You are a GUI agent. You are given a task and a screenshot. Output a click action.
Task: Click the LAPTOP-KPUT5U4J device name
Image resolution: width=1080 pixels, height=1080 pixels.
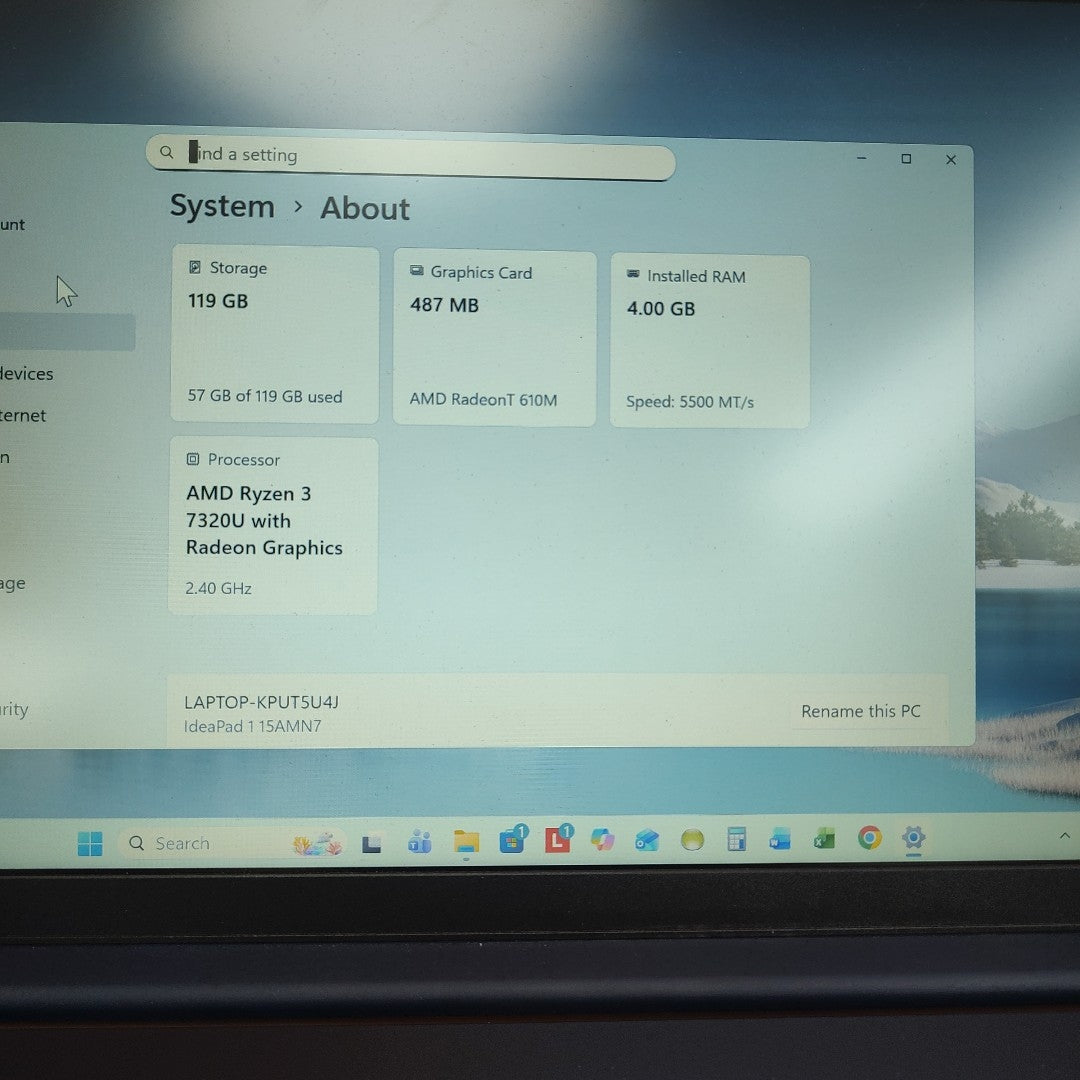point(262,702)
